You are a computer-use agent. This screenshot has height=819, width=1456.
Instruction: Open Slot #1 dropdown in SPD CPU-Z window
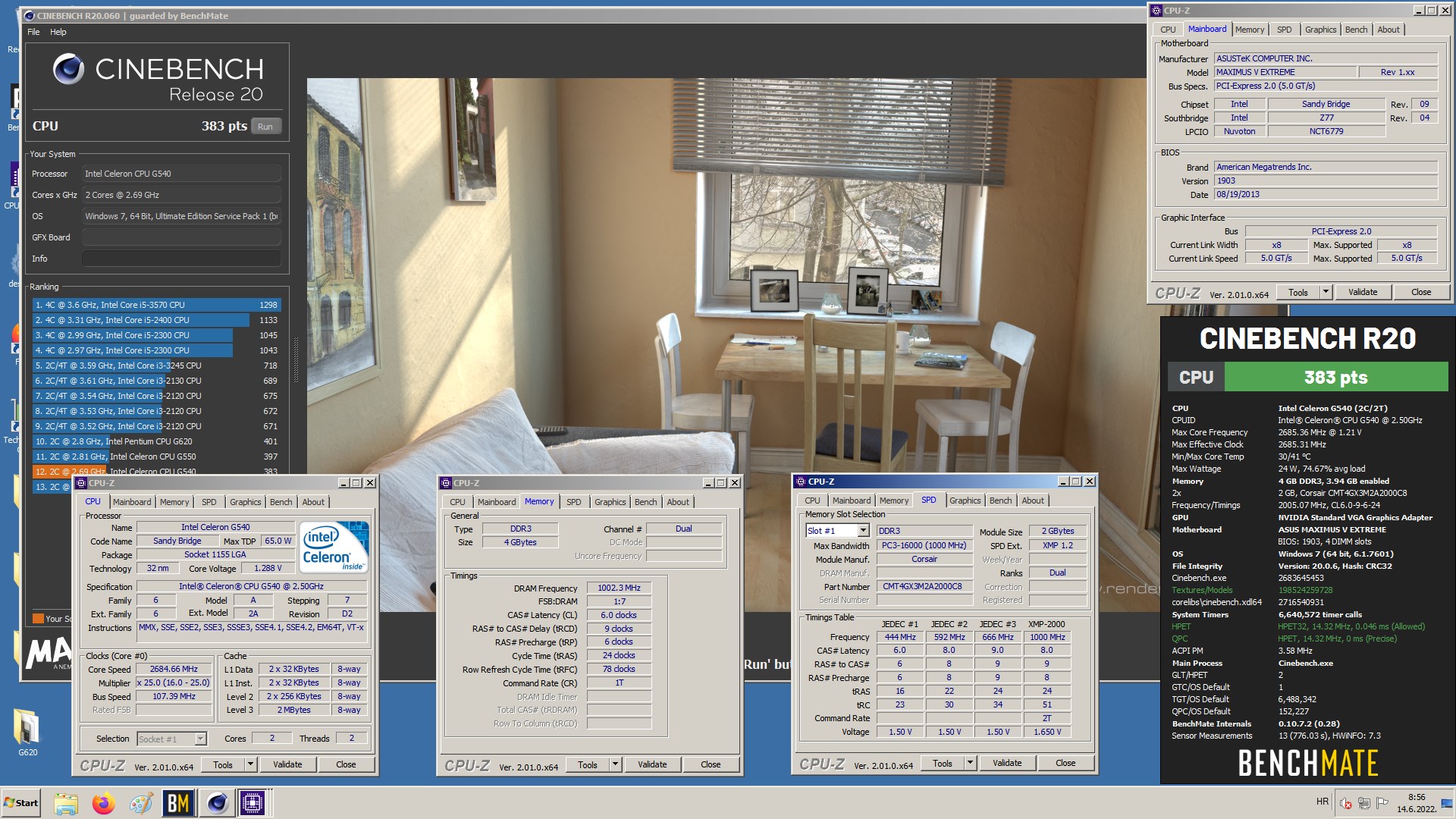pos(863,531)
